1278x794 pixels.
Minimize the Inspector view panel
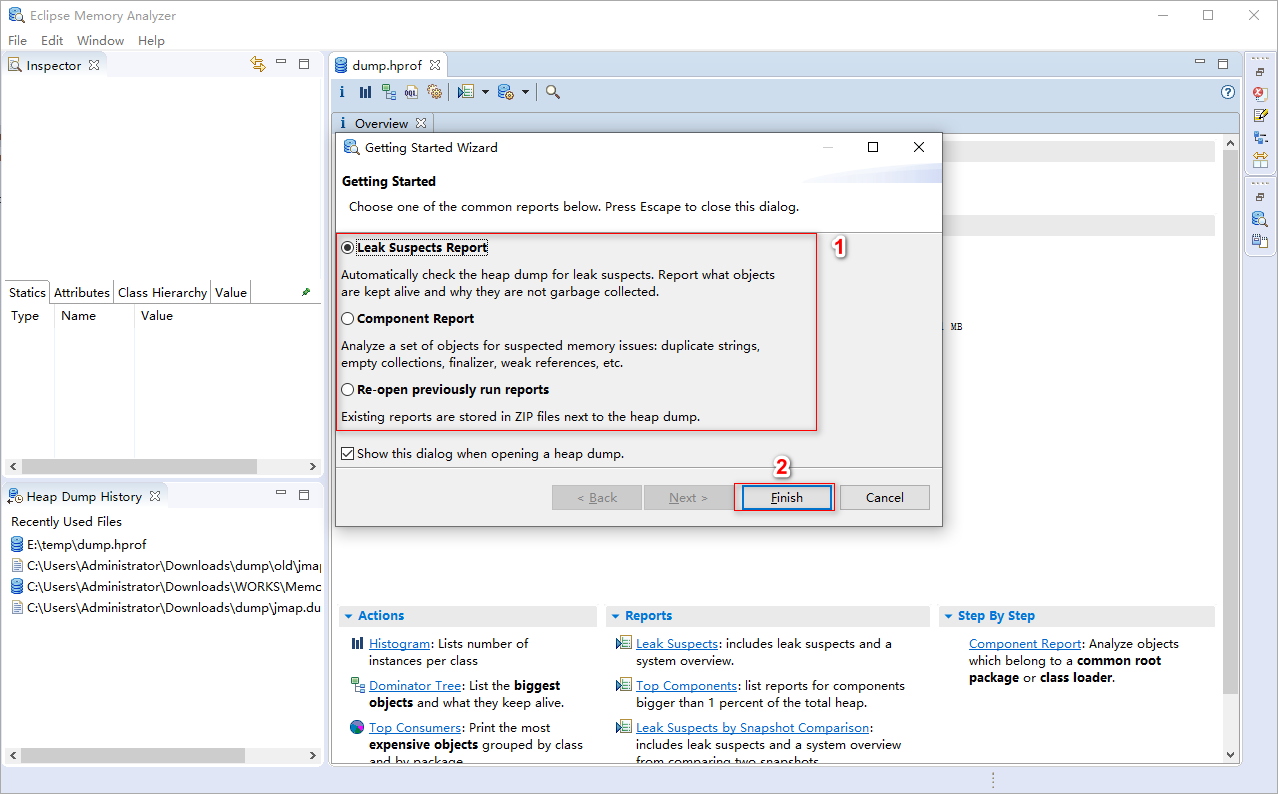pos(281,63)
